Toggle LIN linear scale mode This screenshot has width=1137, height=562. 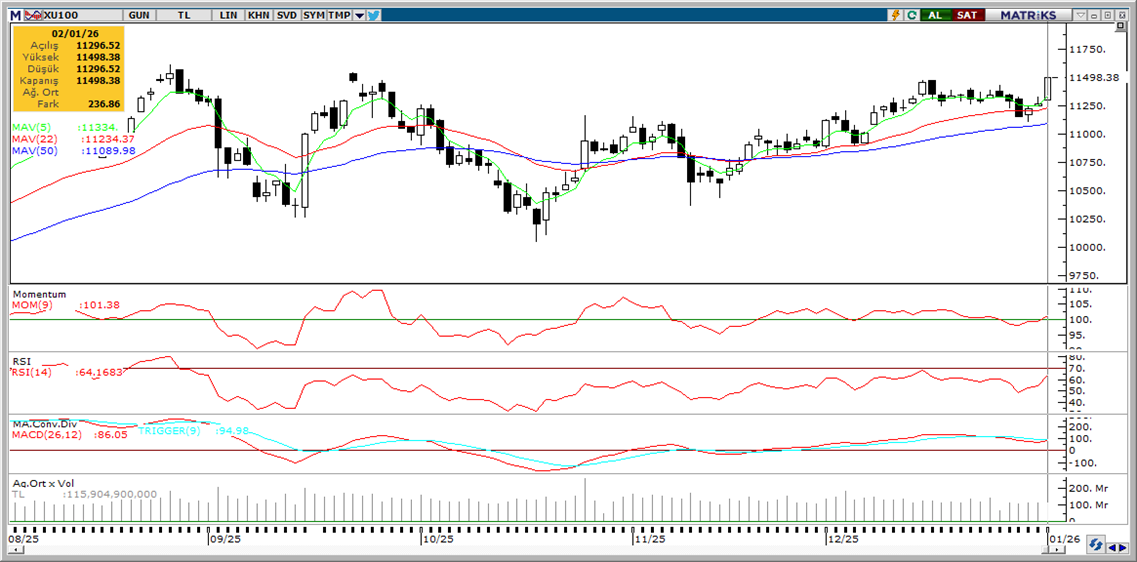[229, 15]
